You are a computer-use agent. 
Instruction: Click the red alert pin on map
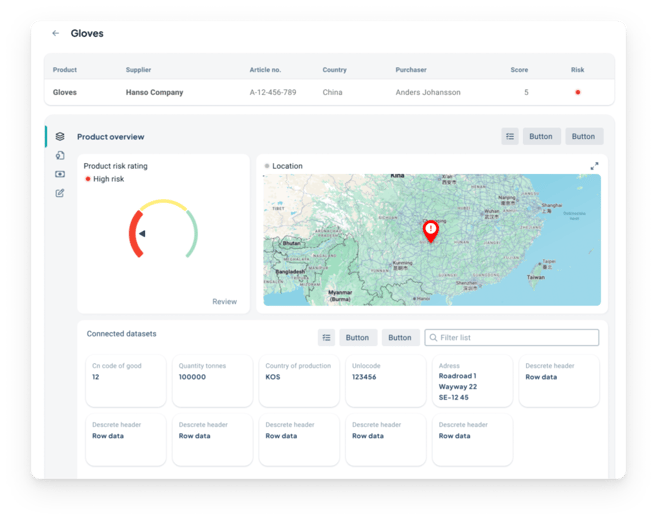(x=431, y=231)
